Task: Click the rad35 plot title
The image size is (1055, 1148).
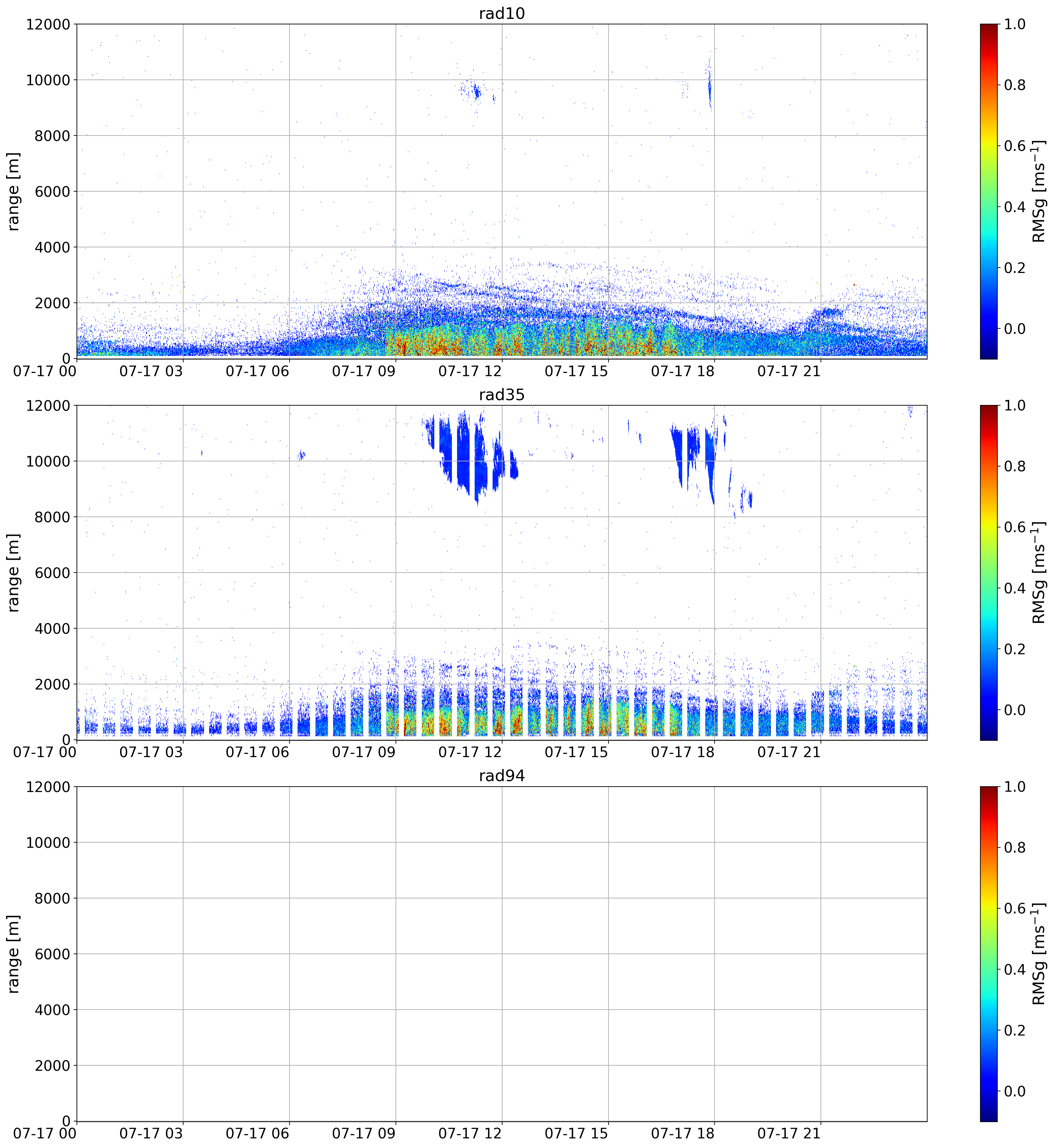Action: tap(501, 395)
